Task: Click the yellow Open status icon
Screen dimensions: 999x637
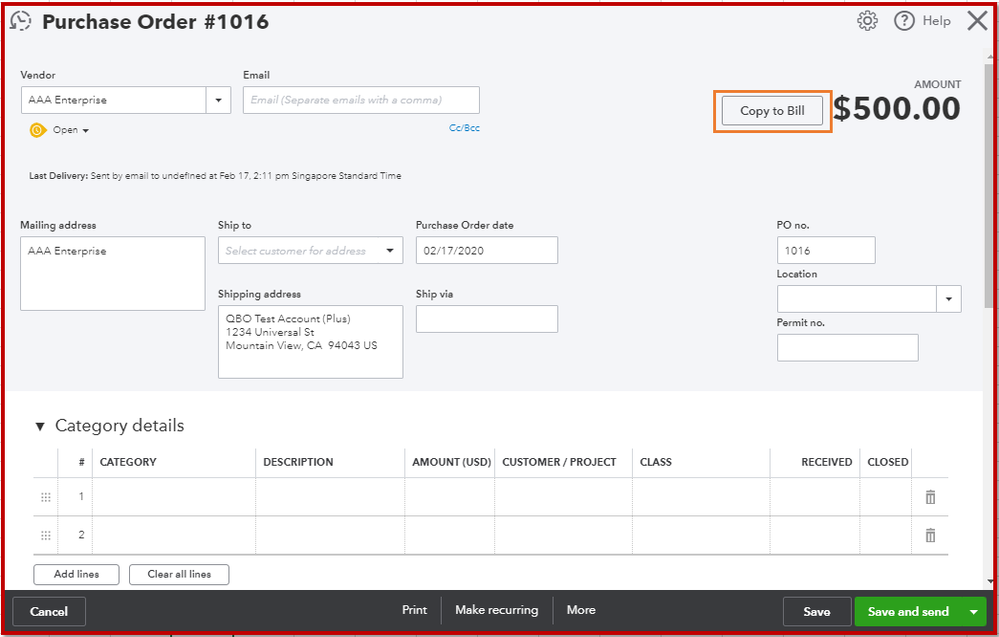Action: [38, 130]
